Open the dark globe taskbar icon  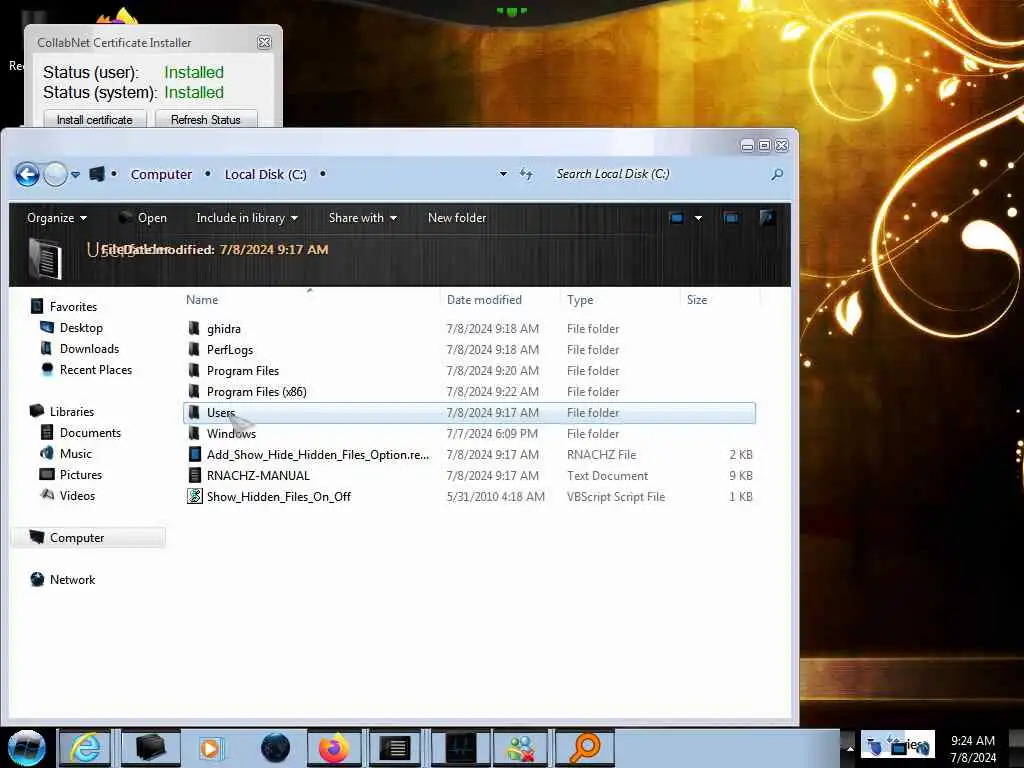[275, 748]
